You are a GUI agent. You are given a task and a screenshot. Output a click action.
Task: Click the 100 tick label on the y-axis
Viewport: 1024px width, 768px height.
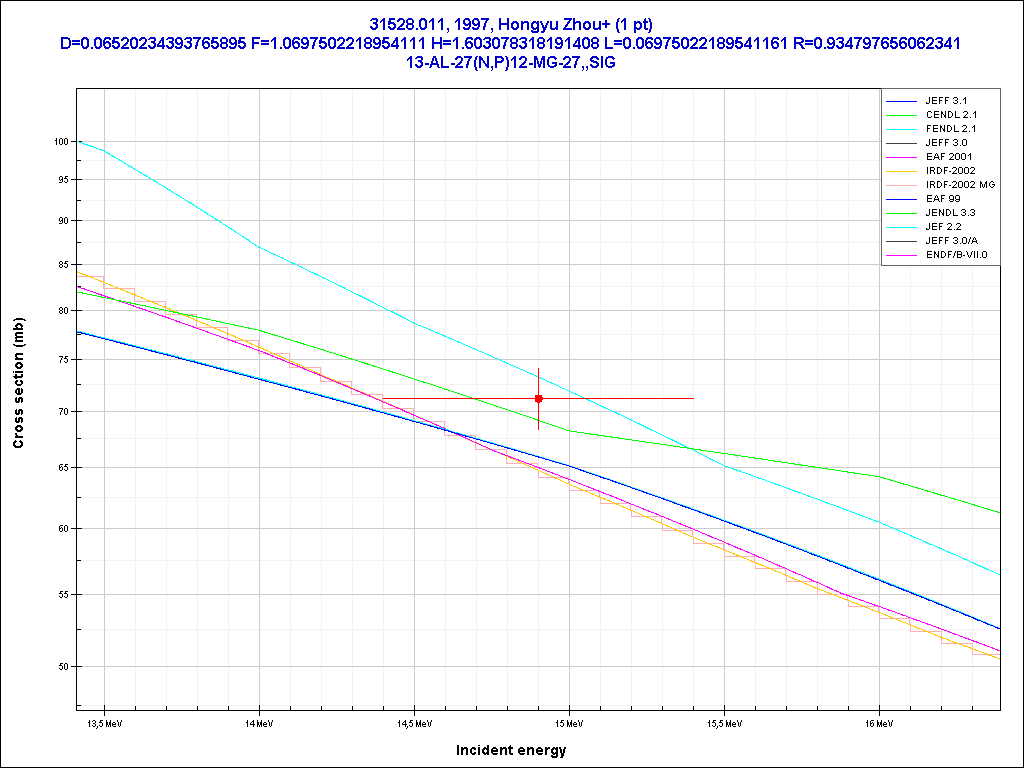[61, 142]
